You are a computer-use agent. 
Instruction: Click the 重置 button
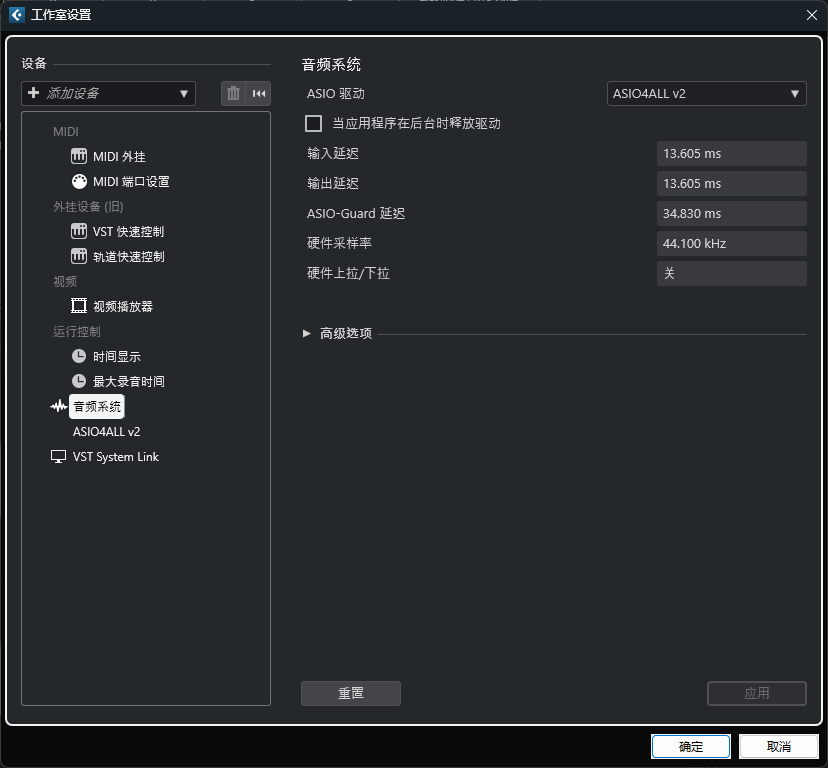point(350,693)
